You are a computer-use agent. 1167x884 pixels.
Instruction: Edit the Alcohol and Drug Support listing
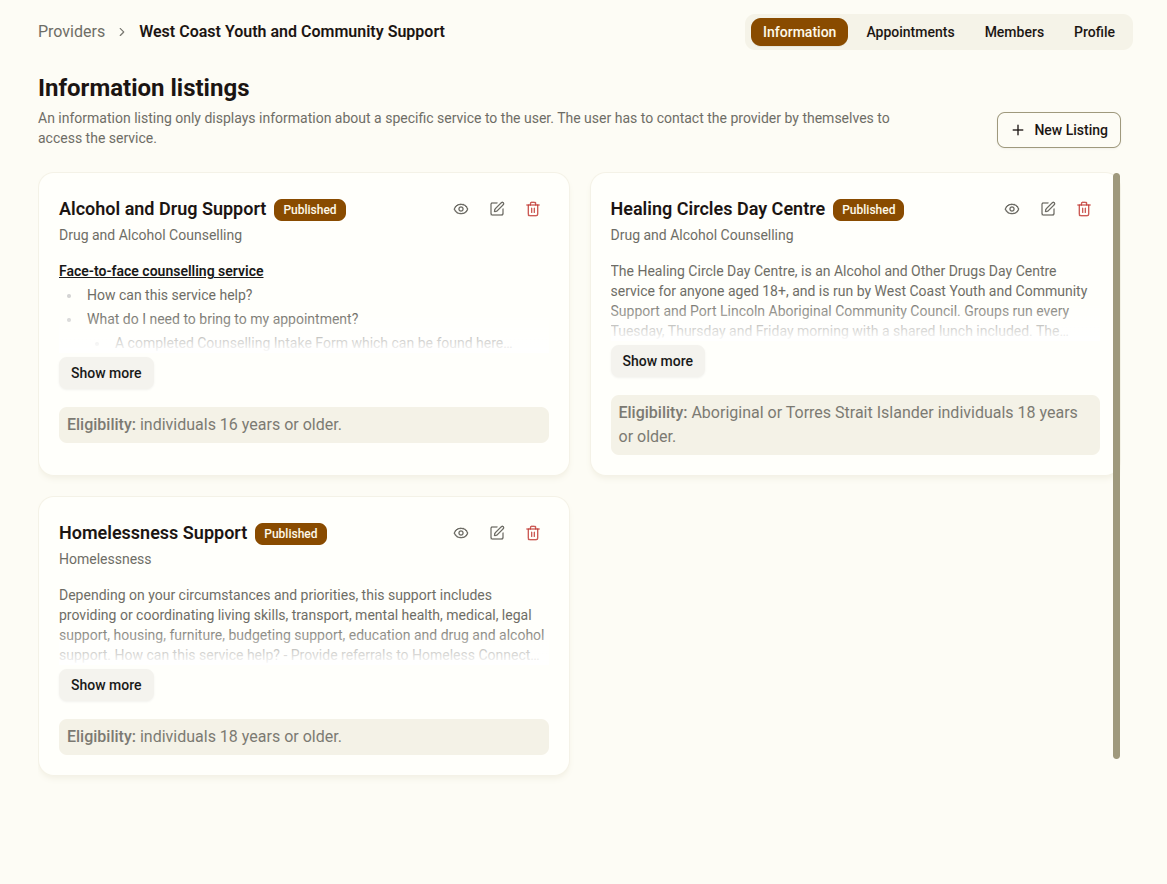coord(497,209)
